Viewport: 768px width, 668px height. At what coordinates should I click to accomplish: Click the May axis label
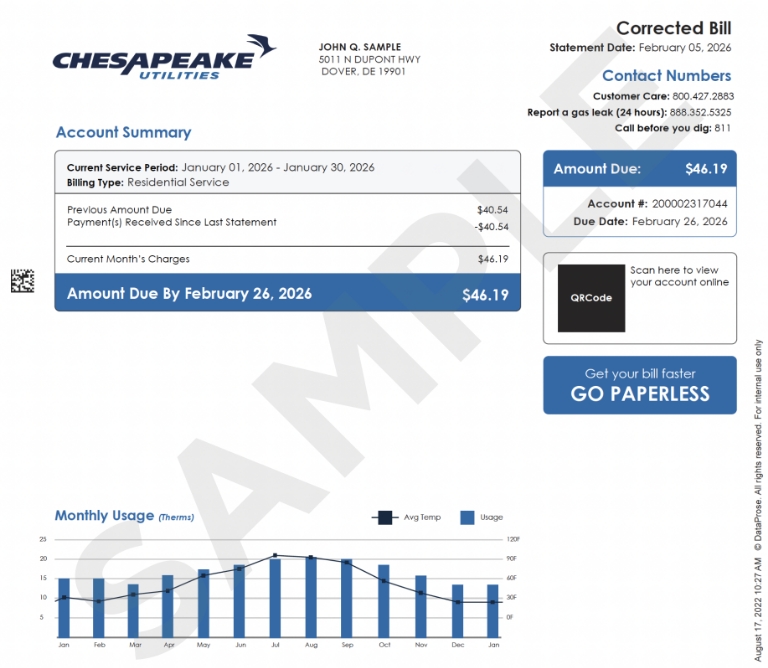tap(203, 645)
